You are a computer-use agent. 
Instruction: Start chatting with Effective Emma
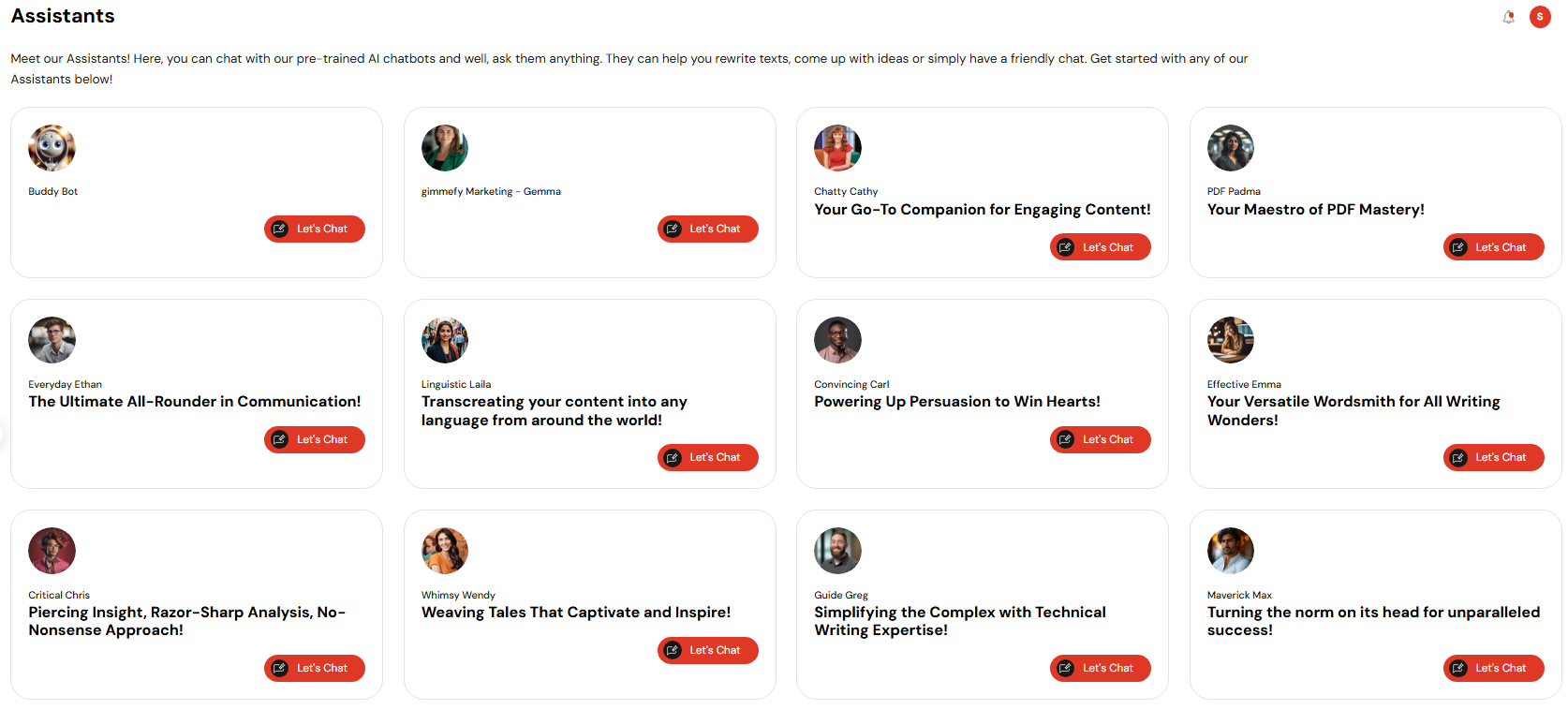(x=1494, y=457)
